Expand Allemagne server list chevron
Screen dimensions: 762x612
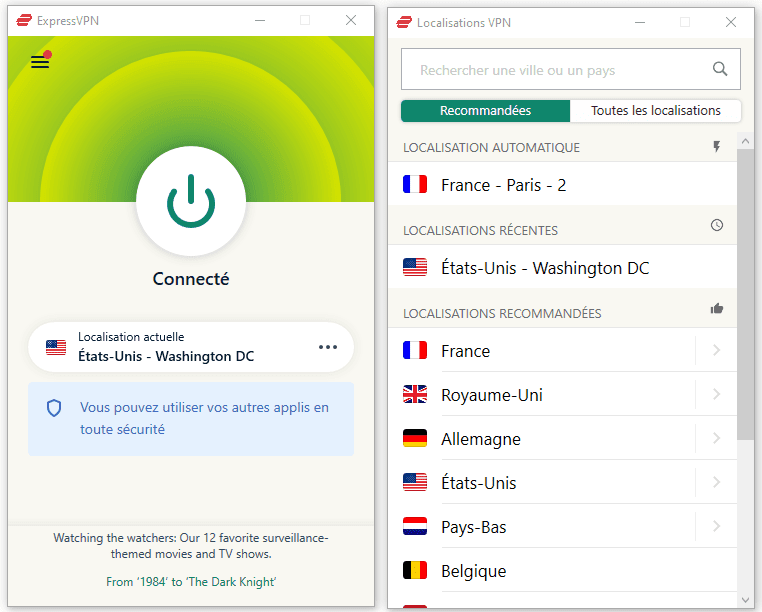pyautogui.click(x=716, y=438)
